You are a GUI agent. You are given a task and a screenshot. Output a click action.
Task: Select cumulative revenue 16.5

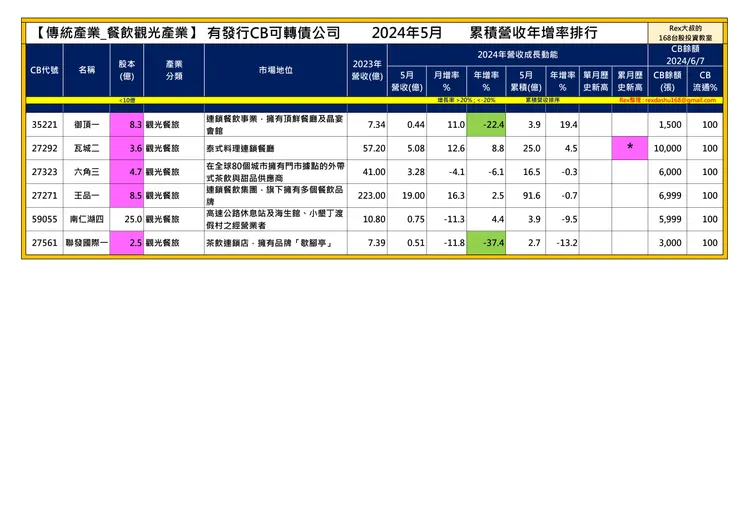[532, 172]
